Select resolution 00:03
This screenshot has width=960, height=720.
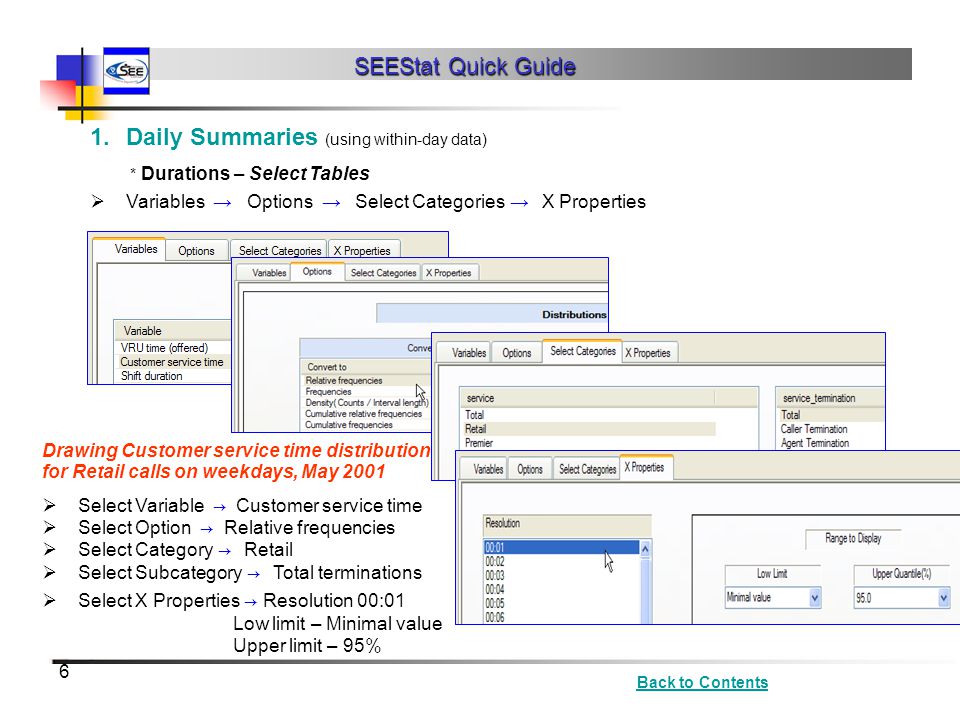pos(561,575)
